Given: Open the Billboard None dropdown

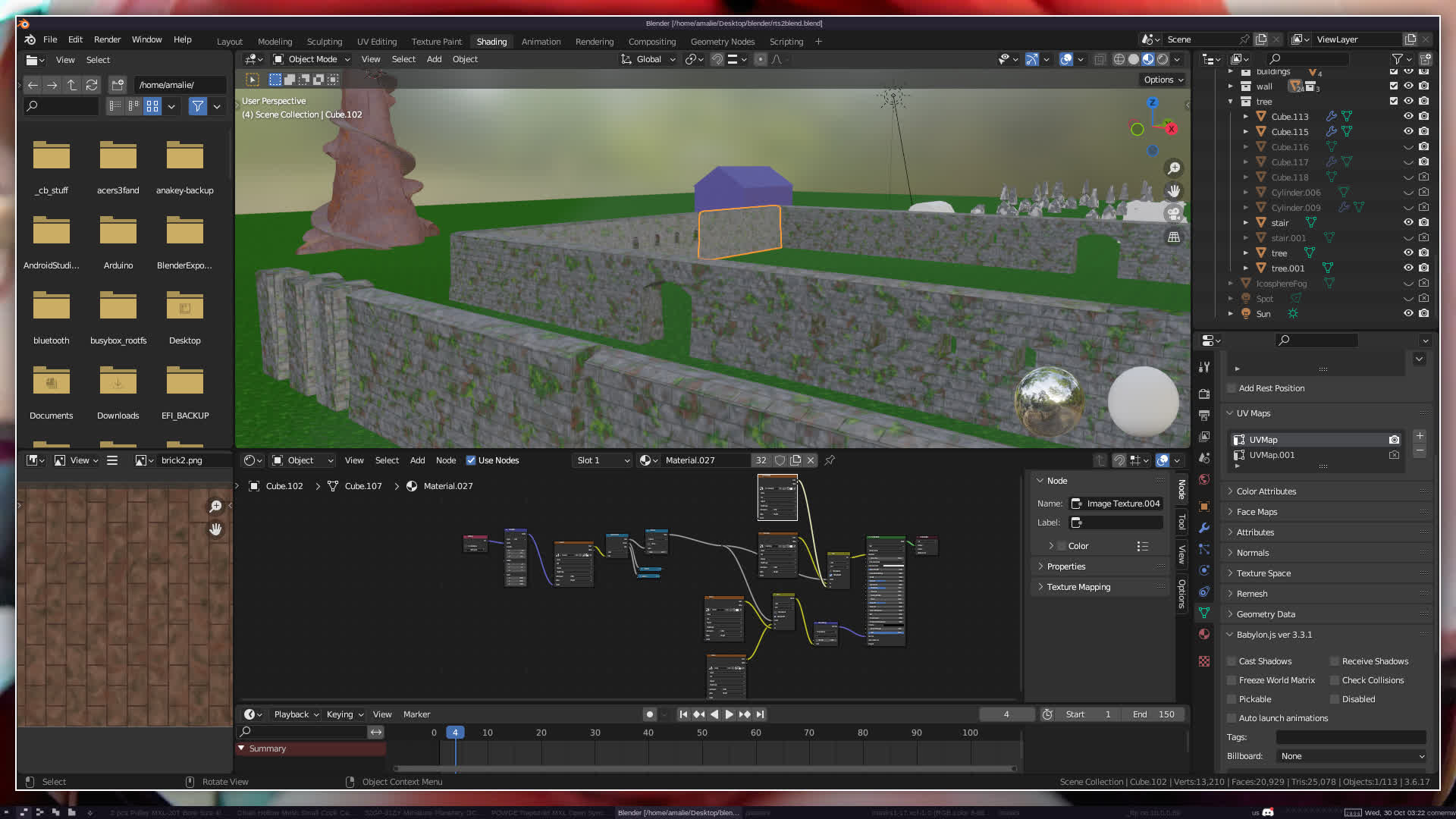Looking at the screenshot, I should click(1351, 756).
